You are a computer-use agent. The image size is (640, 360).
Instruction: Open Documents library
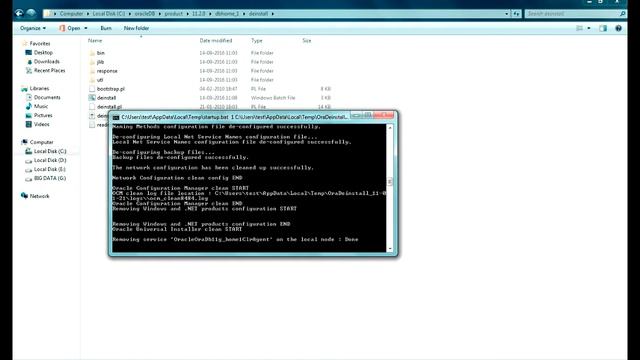coord(47,98)
